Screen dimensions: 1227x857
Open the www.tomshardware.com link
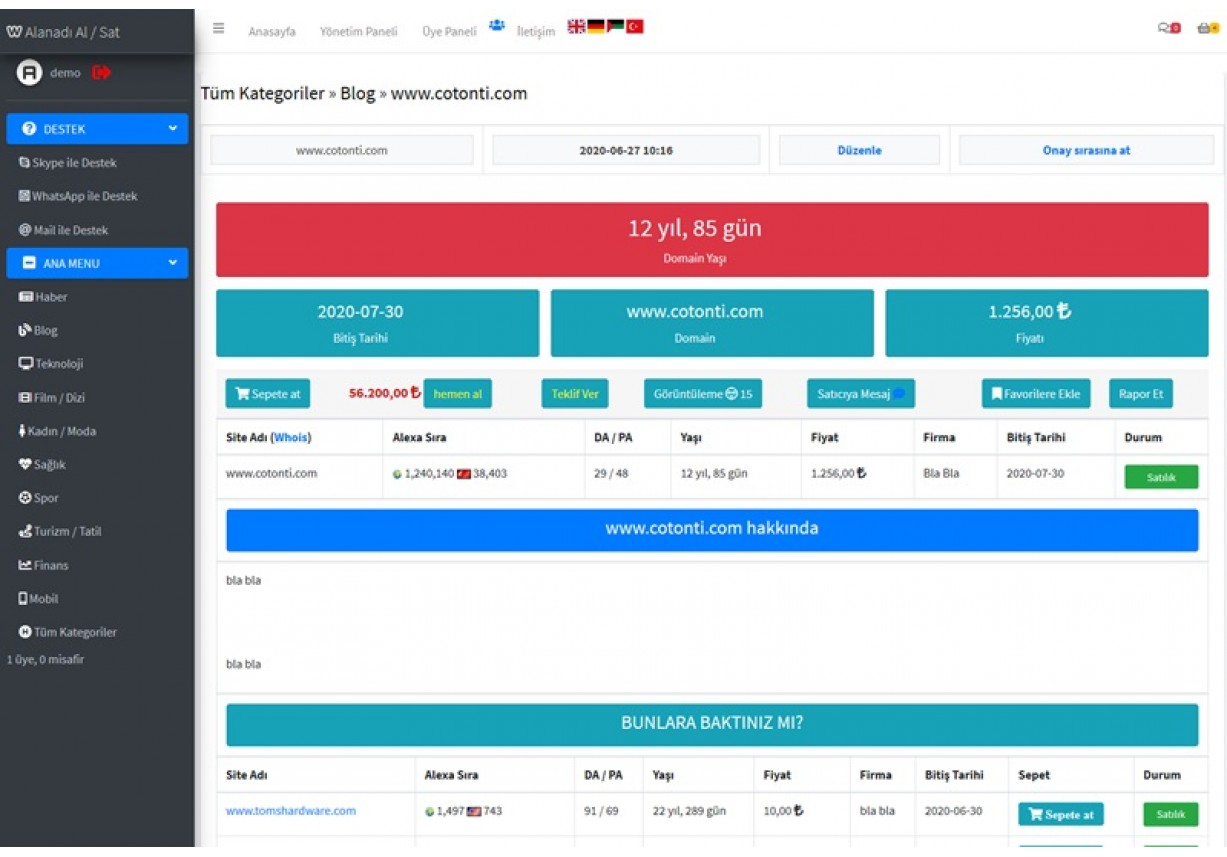[x=291, y=811]
